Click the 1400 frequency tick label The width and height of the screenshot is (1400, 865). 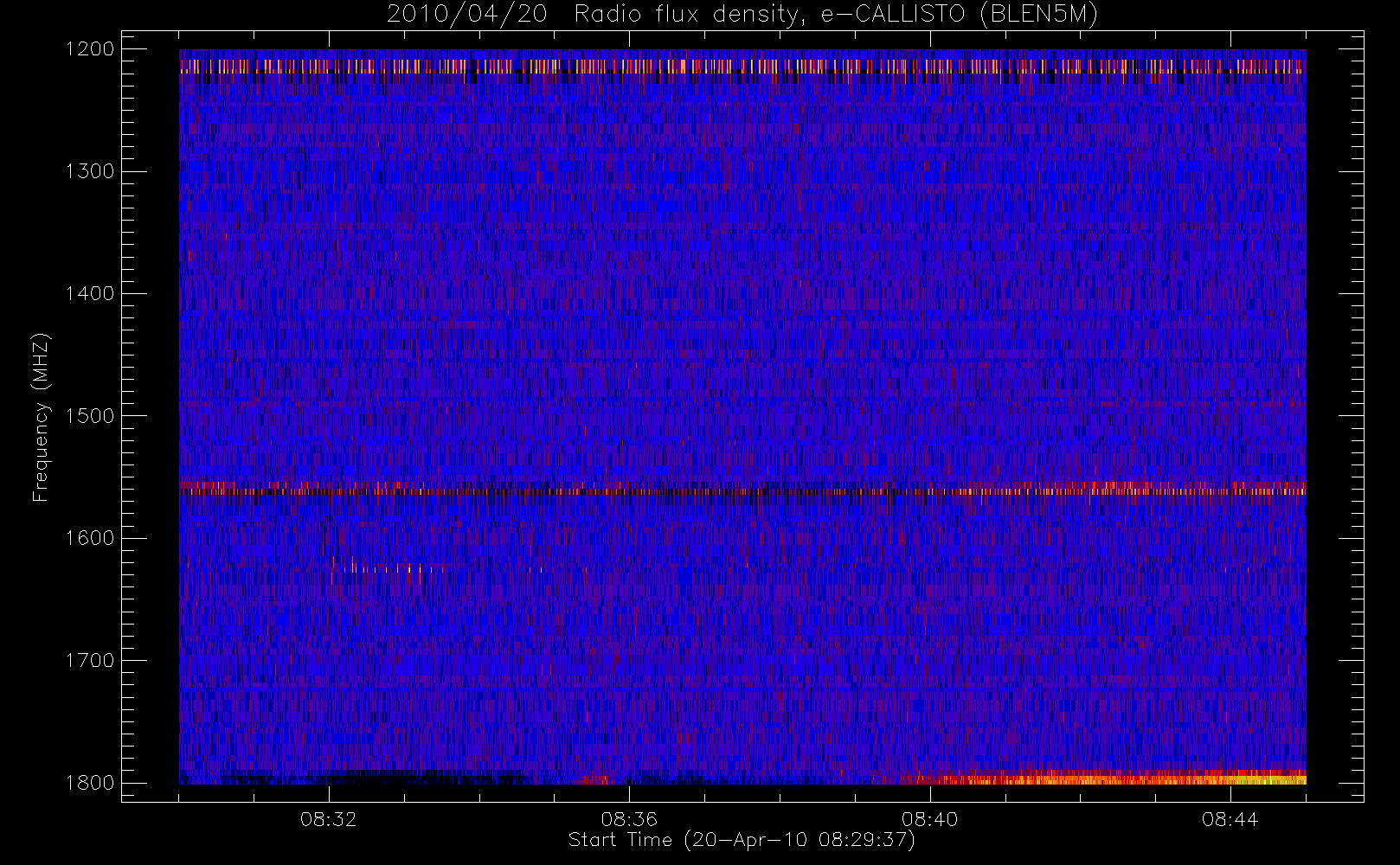(90, 294)
